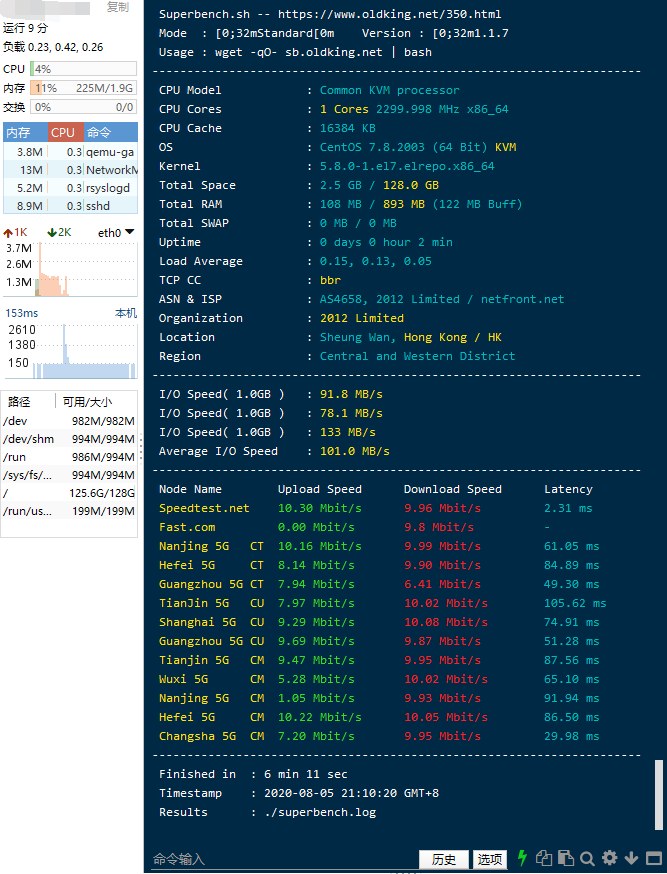This screenshot has width=667, height=874.
Task: Click the 本机 local host label
Action: pos(126,313)
